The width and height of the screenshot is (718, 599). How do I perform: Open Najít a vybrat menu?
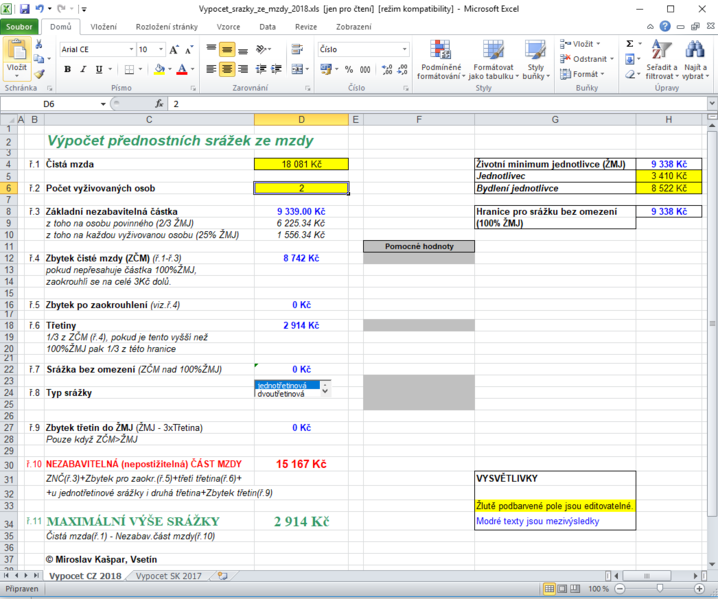click(695, 60)
